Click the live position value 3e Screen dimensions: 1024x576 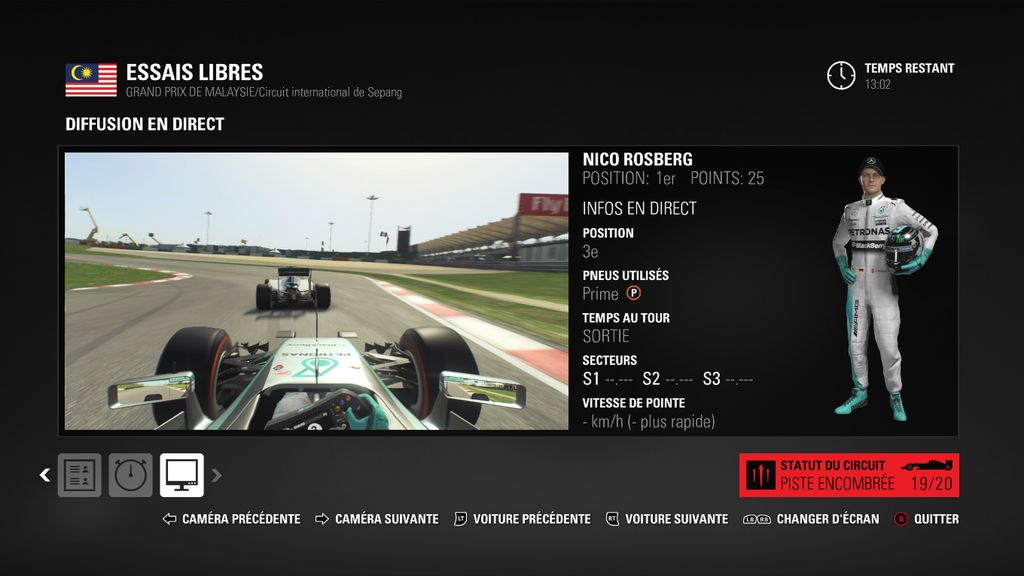point(590,251)
